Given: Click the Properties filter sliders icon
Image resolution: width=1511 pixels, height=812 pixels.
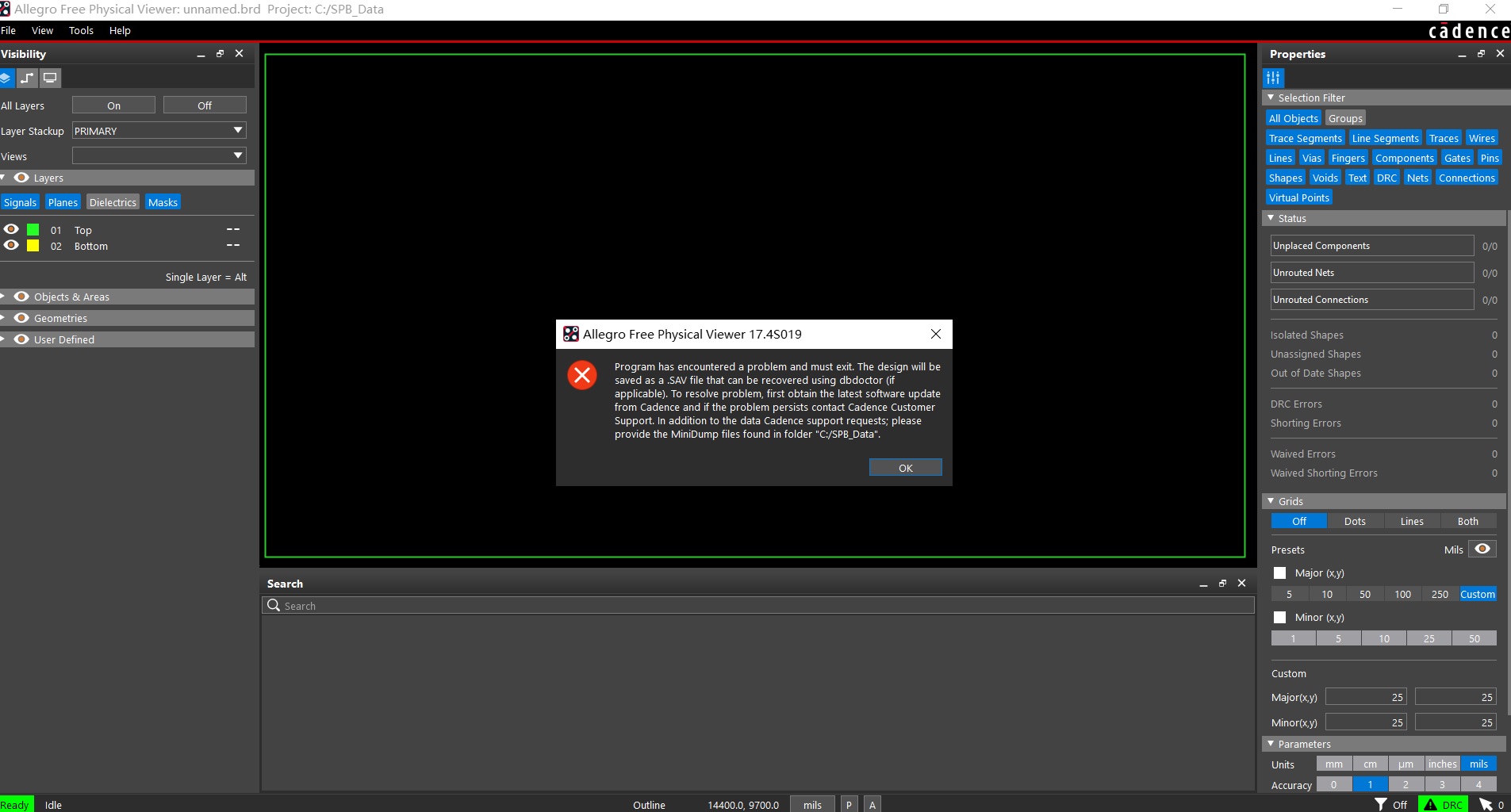Looking at the screenshot, I should coord(1274,78).
